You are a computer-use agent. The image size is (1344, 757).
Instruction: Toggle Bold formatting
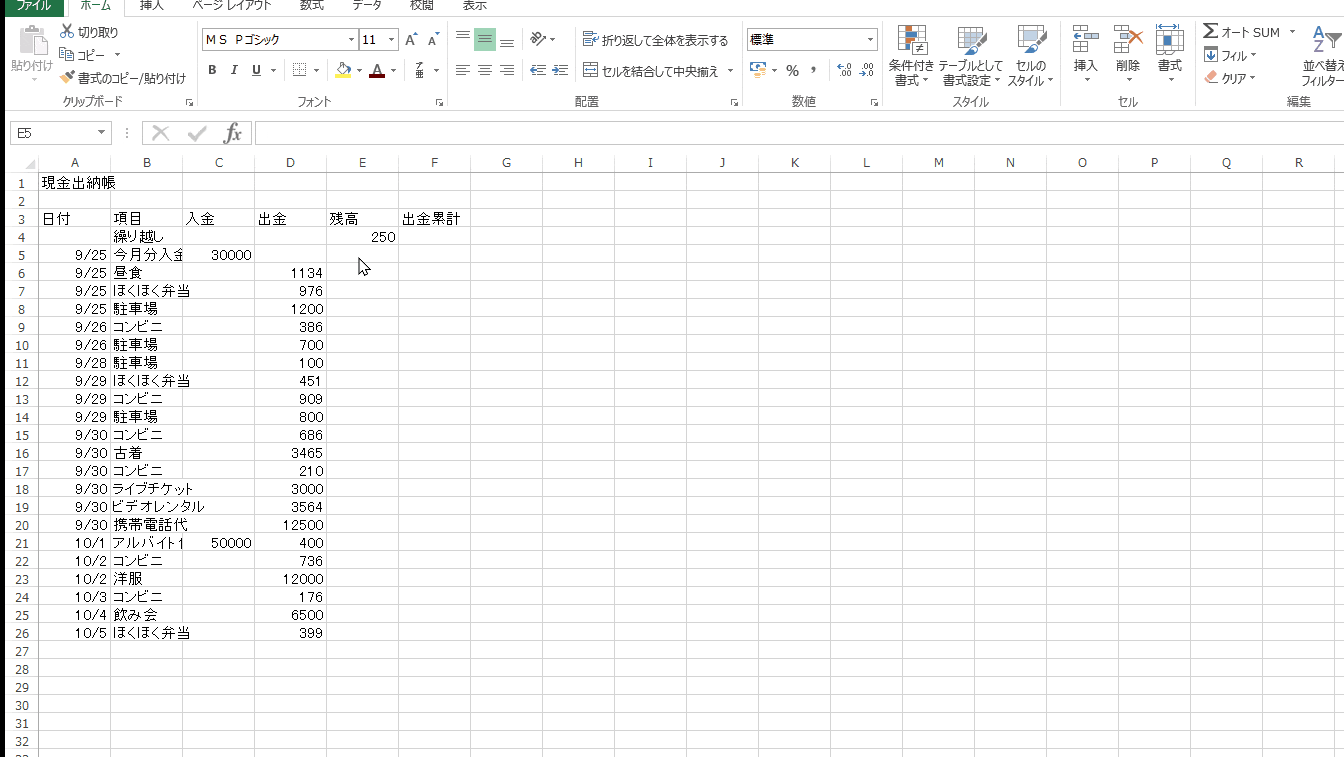click(x=212, y=70)
